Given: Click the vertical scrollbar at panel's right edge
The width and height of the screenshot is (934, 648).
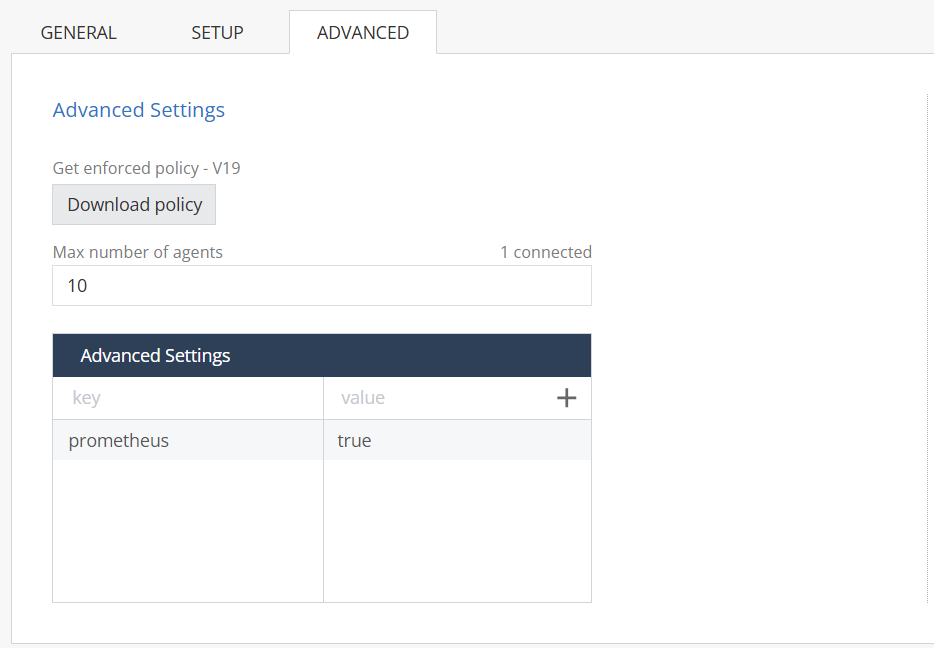Looking at the screenshot, I should coord(928,350).
